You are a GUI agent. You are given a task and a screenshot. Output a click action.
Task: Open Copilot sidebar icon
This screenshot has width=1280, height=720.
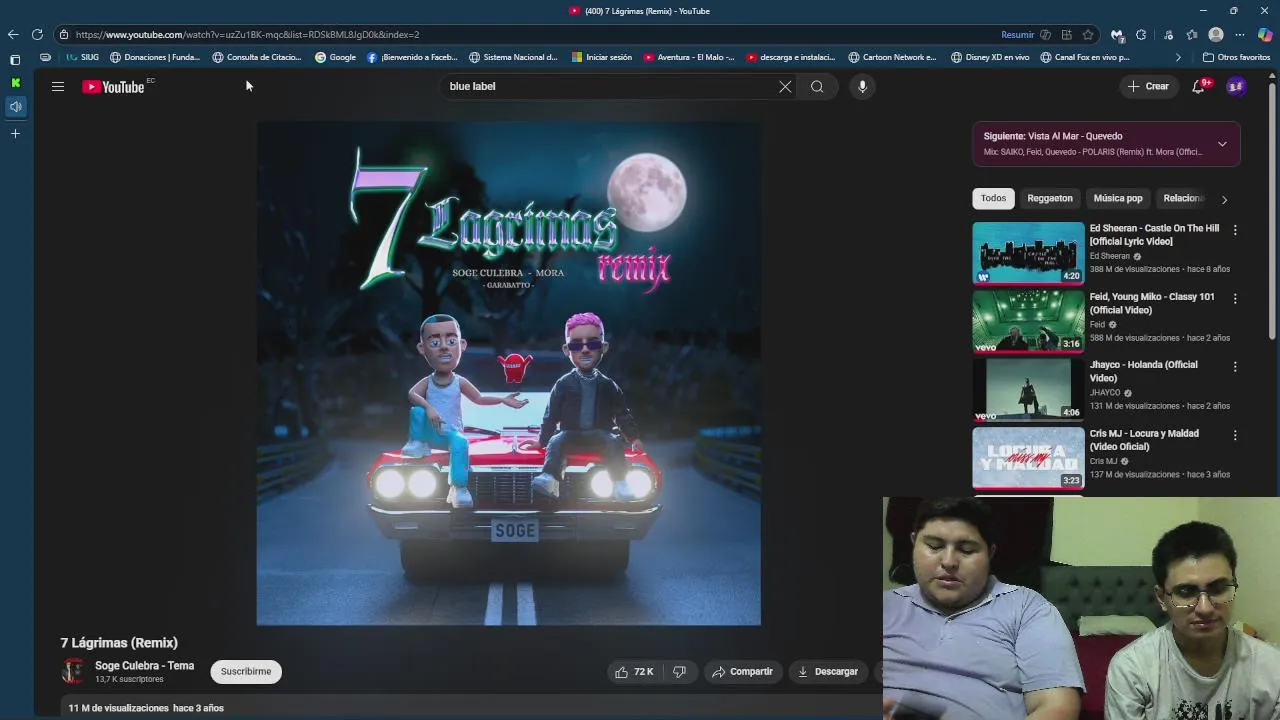point(1265,35)
